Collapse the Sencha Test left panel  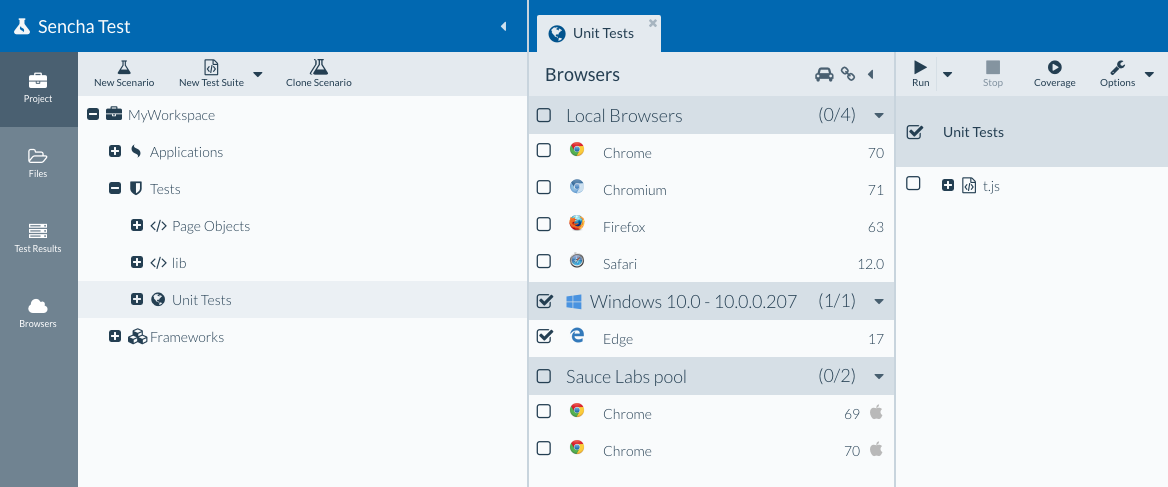503,27
